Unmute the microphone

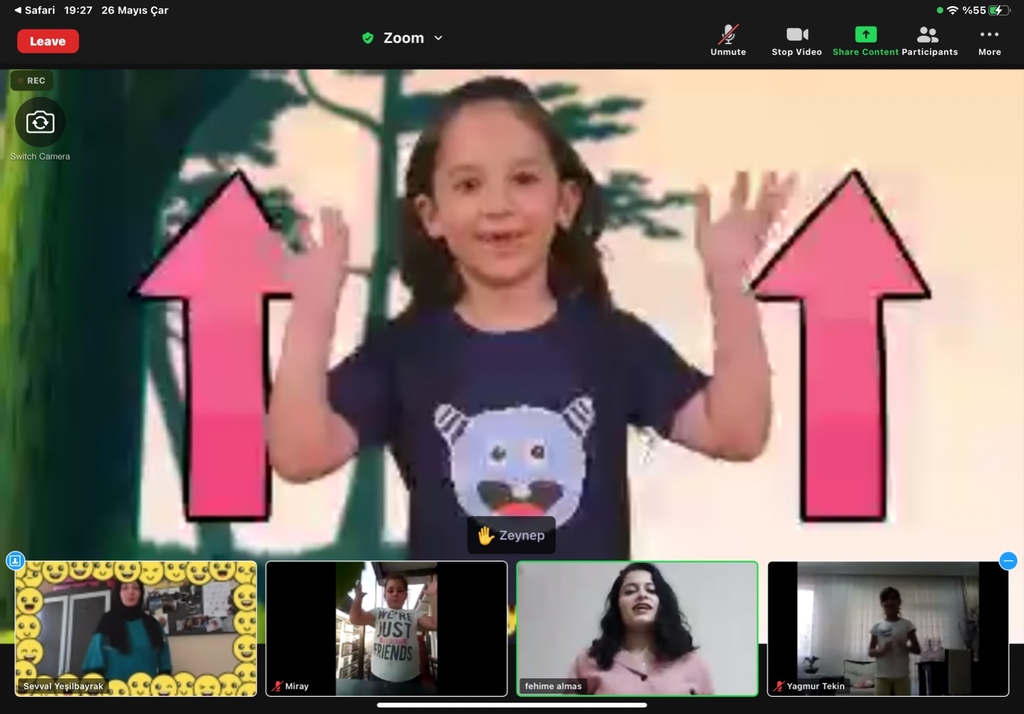pos(728,40)
